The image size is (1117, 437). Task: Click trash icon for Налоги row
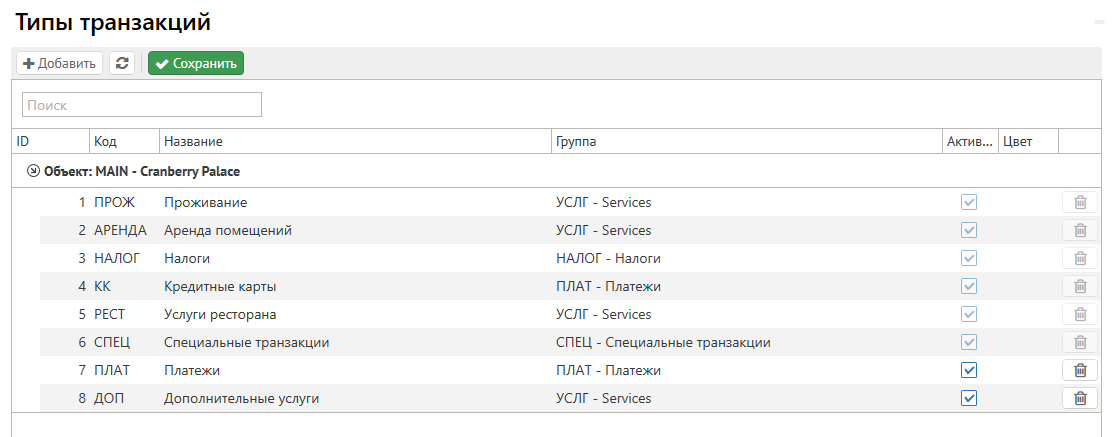point(1080,258)
